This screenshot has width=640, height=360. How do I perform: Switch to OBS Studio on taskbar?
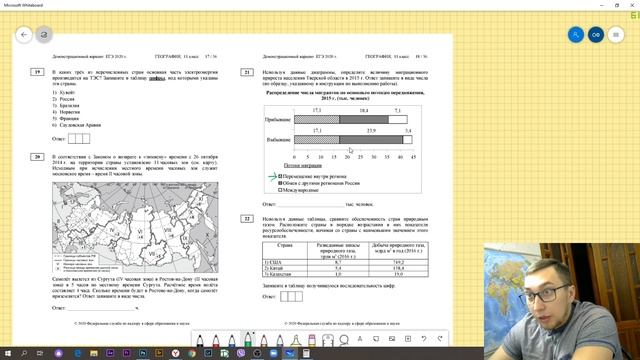tap(257, 353)
